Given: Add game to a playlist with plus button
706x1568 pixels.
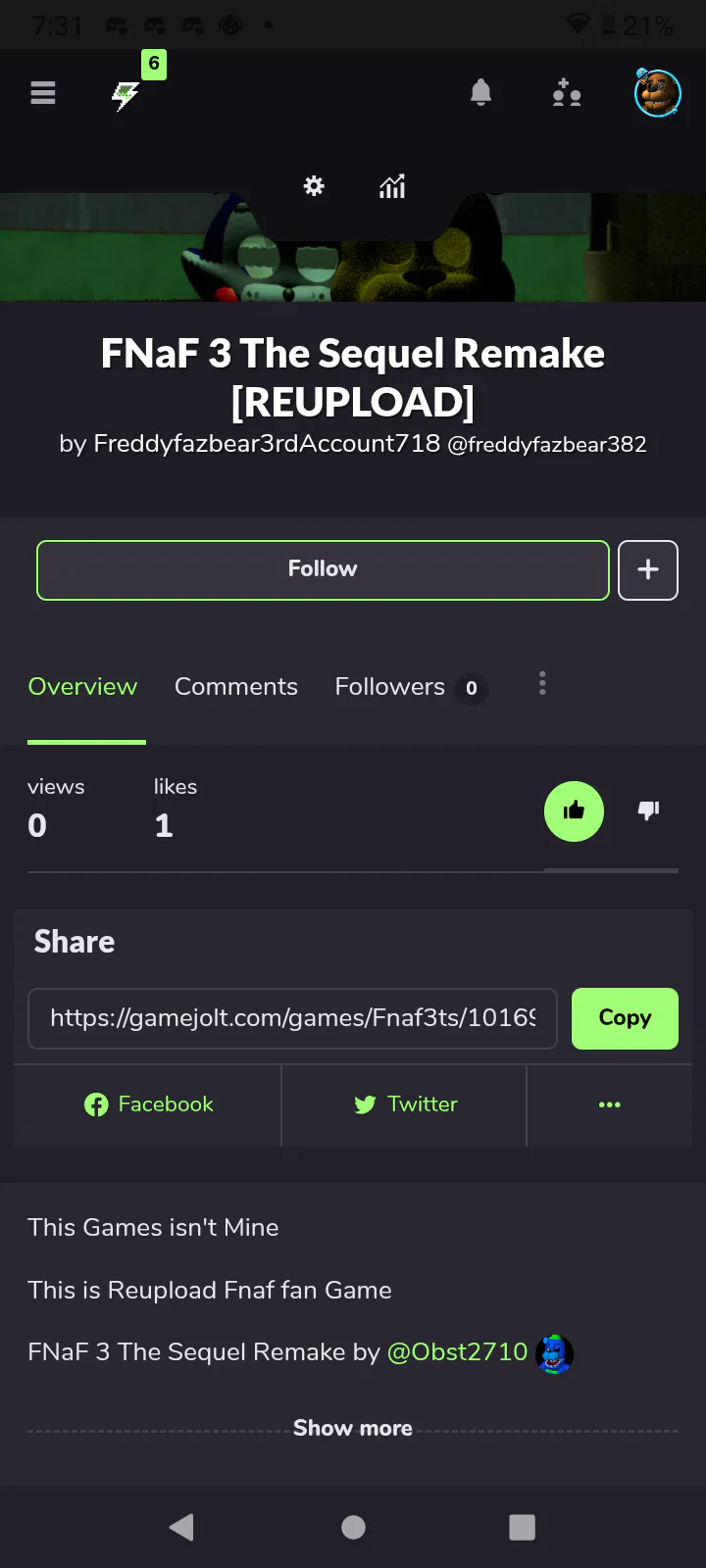Looking at the screenshot, I should point(648,569).
